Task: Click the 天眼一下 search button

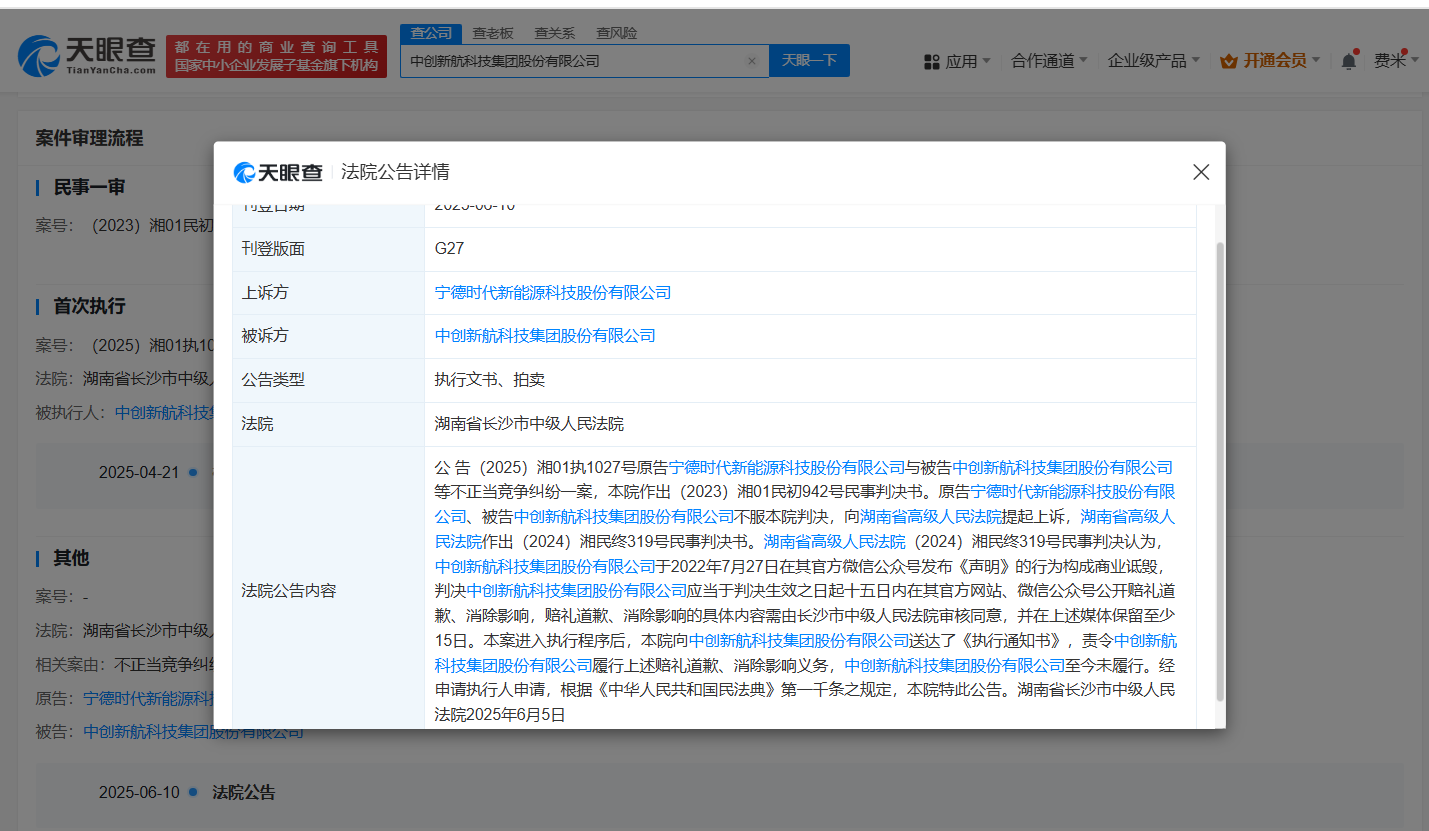Action: click(x=809, y=61)
